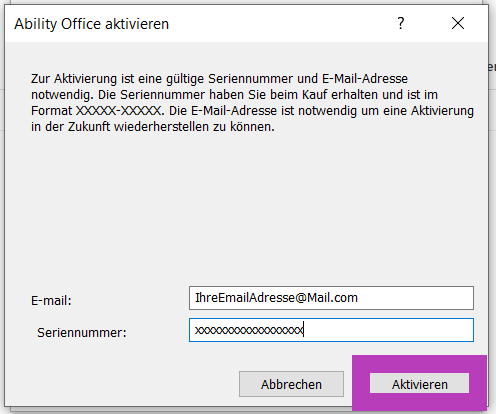Click the line starting Zur Aktivierung
The height and width of the screenshot is (414, 496).
tap(219, 79)
